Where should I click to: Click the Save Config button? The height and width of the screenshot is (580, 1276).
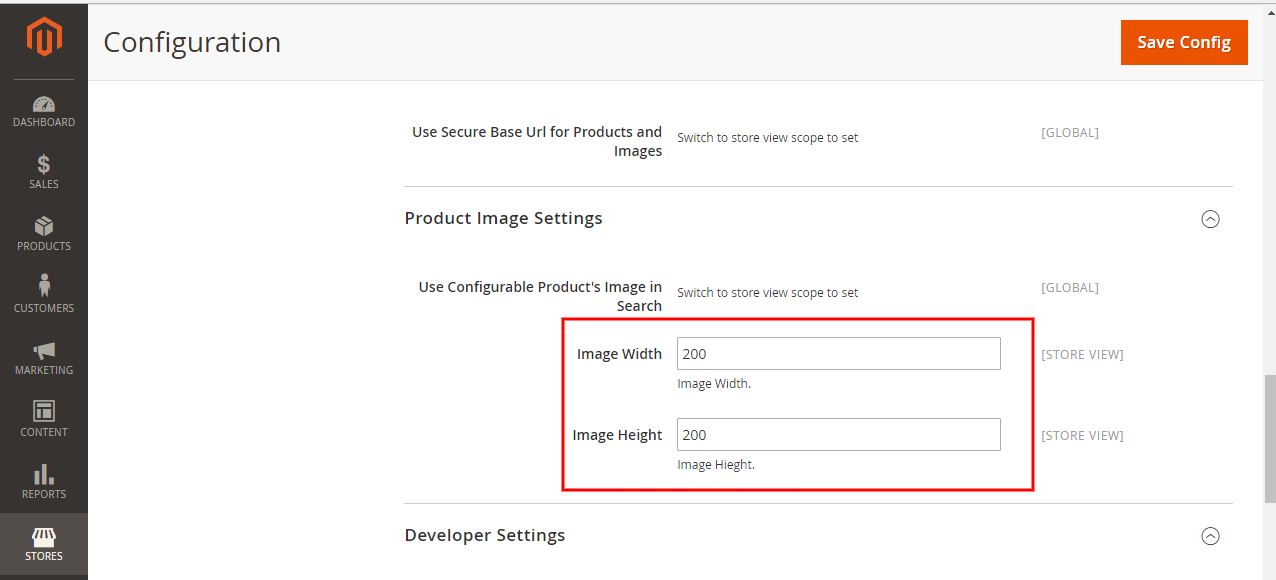coord(1183,42)
